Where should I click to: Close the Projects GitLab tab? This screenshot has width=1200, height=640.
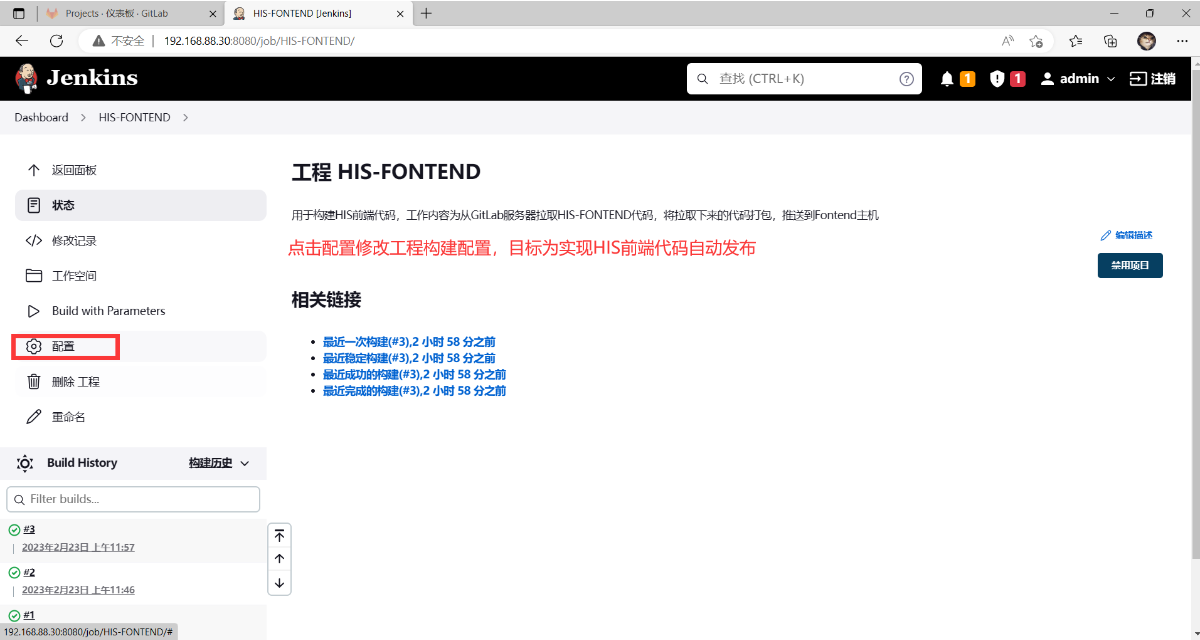(x=210, y=14)
